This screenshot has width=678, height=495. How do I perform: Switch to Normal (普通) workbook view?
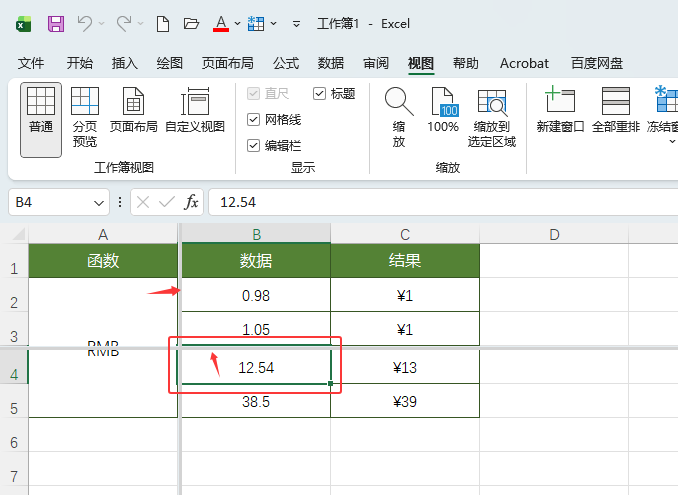(41, 120)
